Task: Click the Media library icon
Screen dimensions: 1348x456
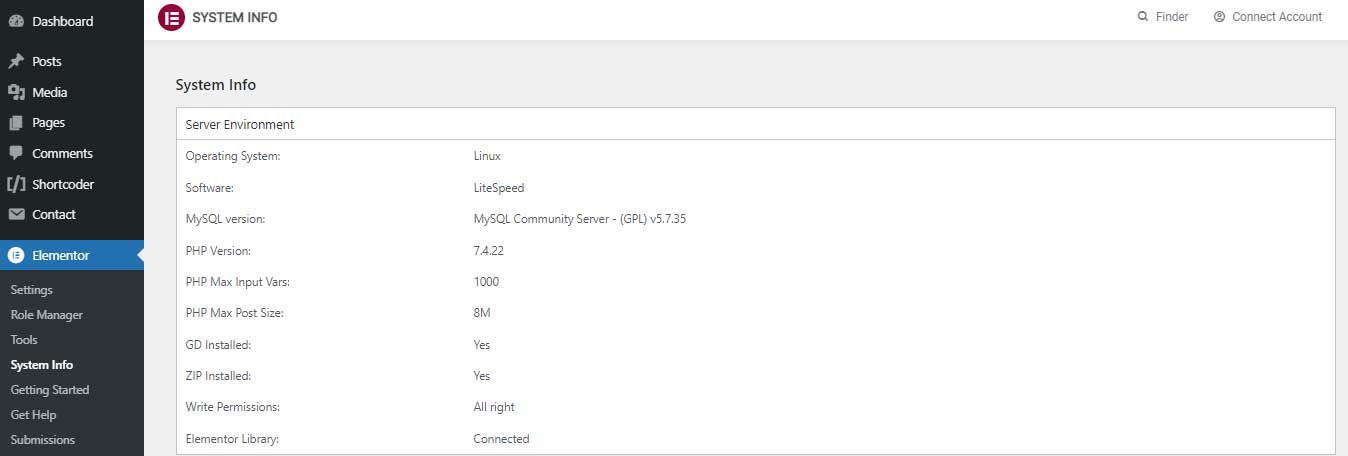Action: [x=16, y=92]
